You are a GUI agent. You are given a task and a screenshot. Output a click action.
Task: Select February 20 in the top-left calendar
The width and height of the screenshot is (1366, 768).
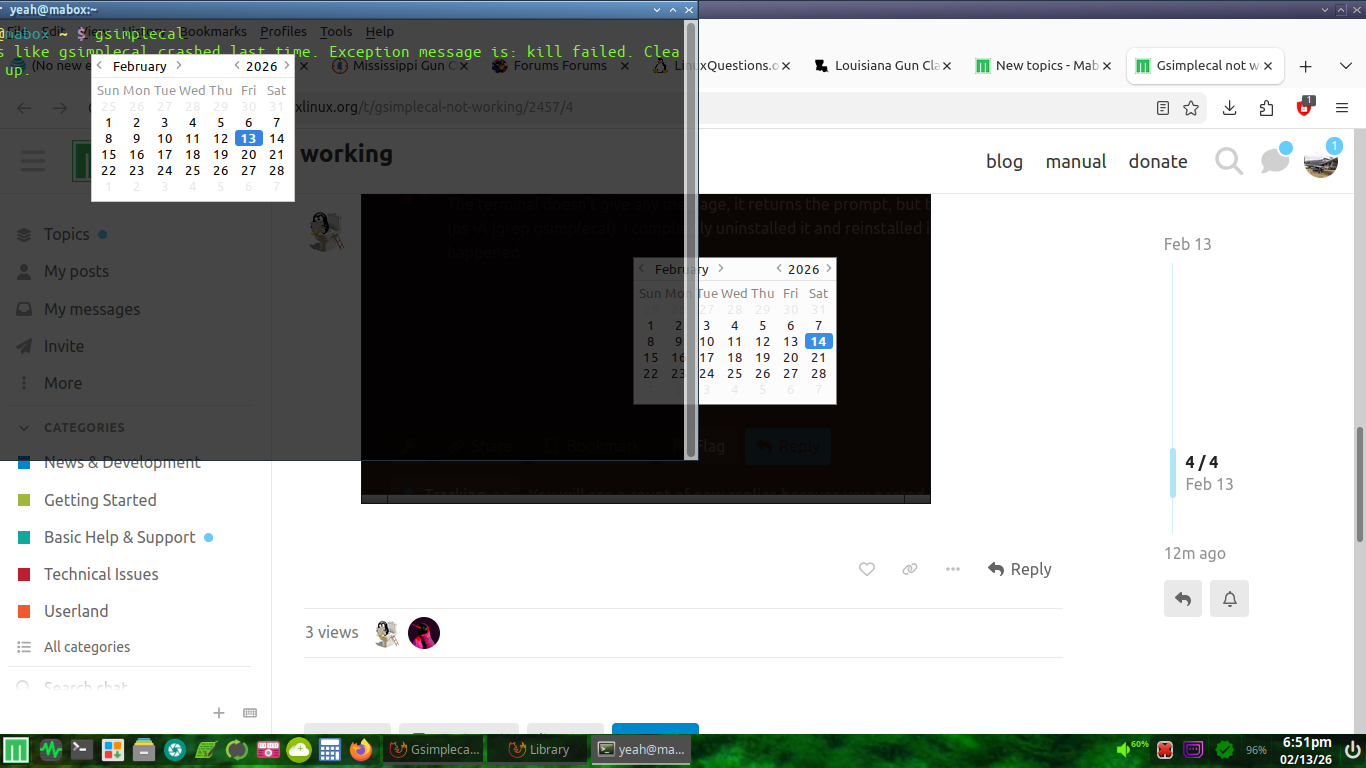249,154
